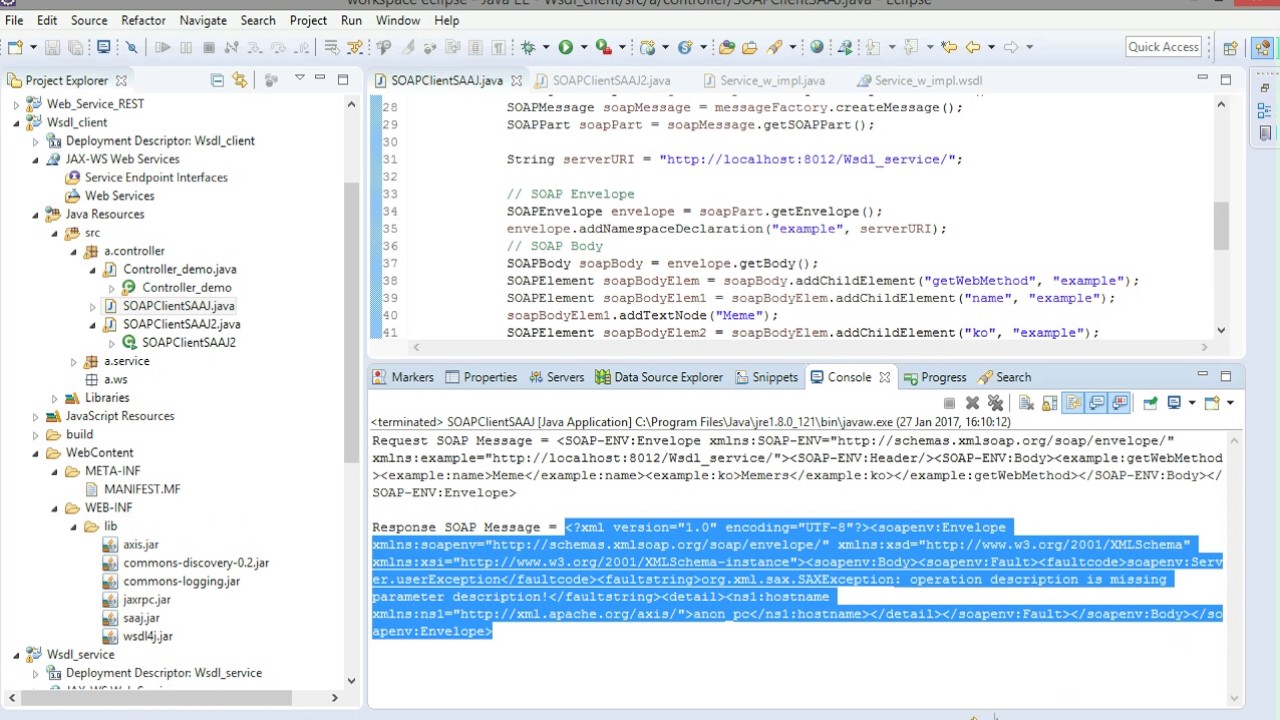Screen dimensions: 1280x720
Task: Open the Servers view tab
Action: pyautogui.click(x=556, y=377)
